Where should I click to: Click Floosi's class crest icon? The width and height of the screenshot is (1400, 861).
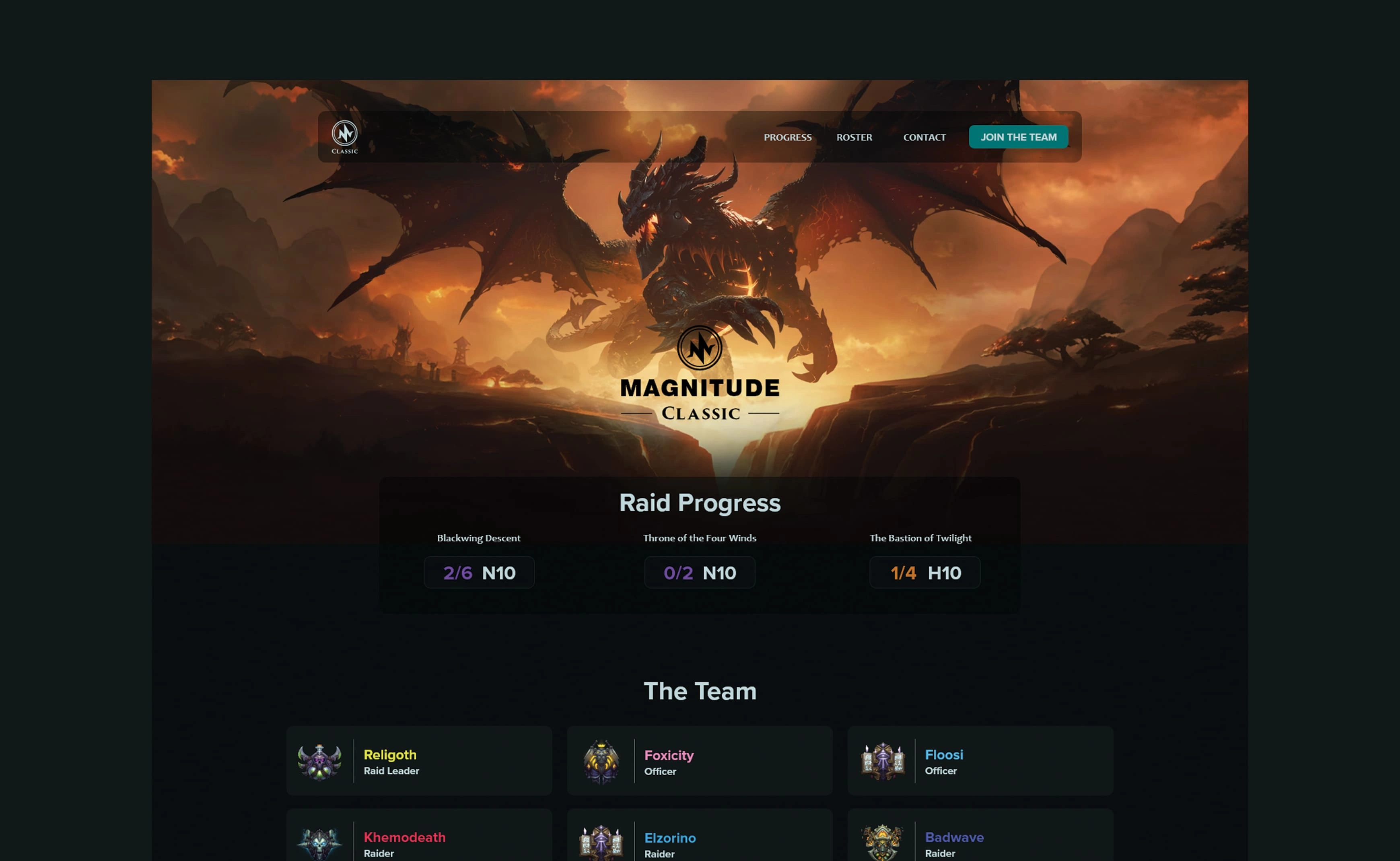coord(883,761)
